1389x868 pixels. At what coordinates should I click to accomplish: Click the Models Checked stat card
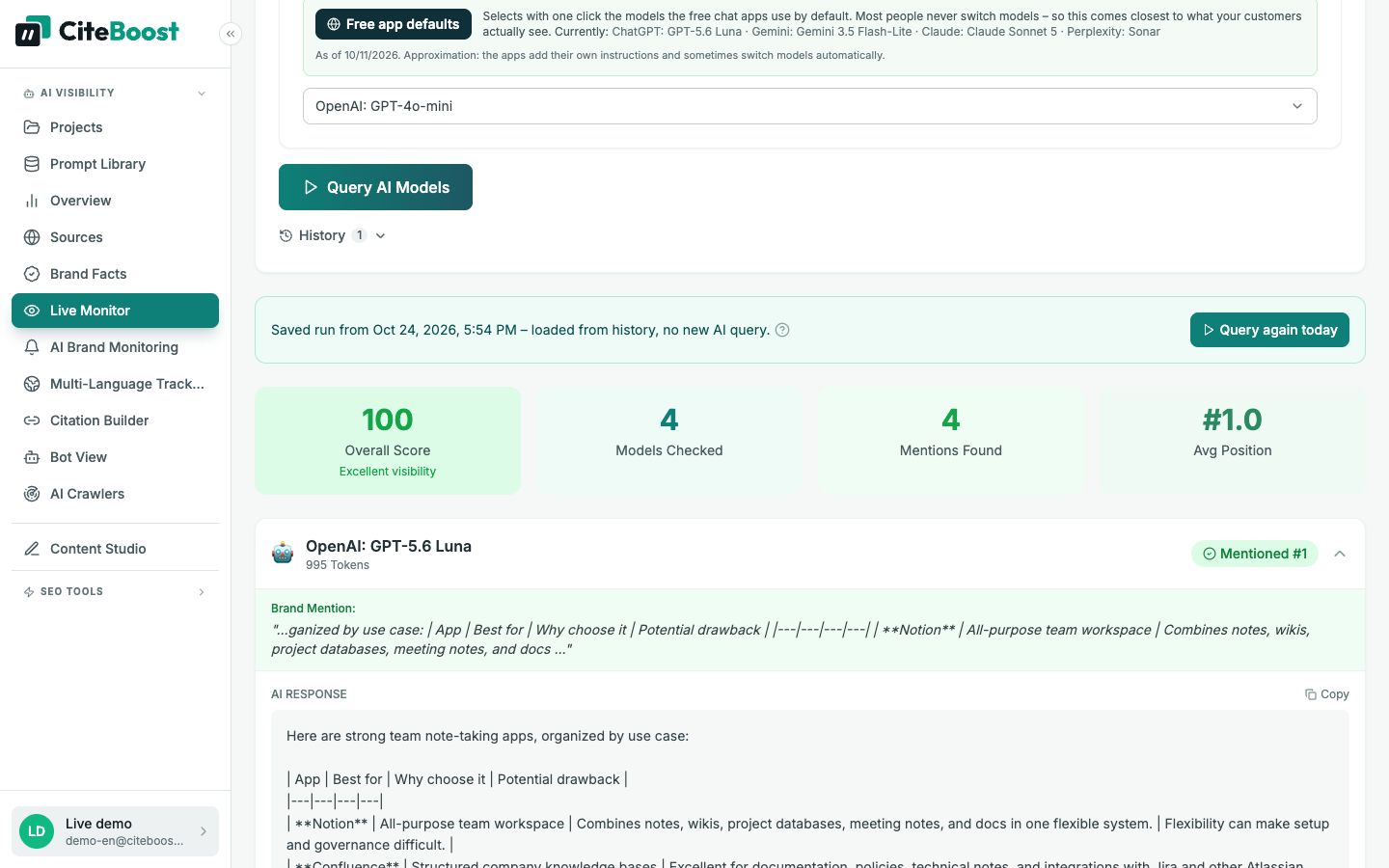point(669,441)
